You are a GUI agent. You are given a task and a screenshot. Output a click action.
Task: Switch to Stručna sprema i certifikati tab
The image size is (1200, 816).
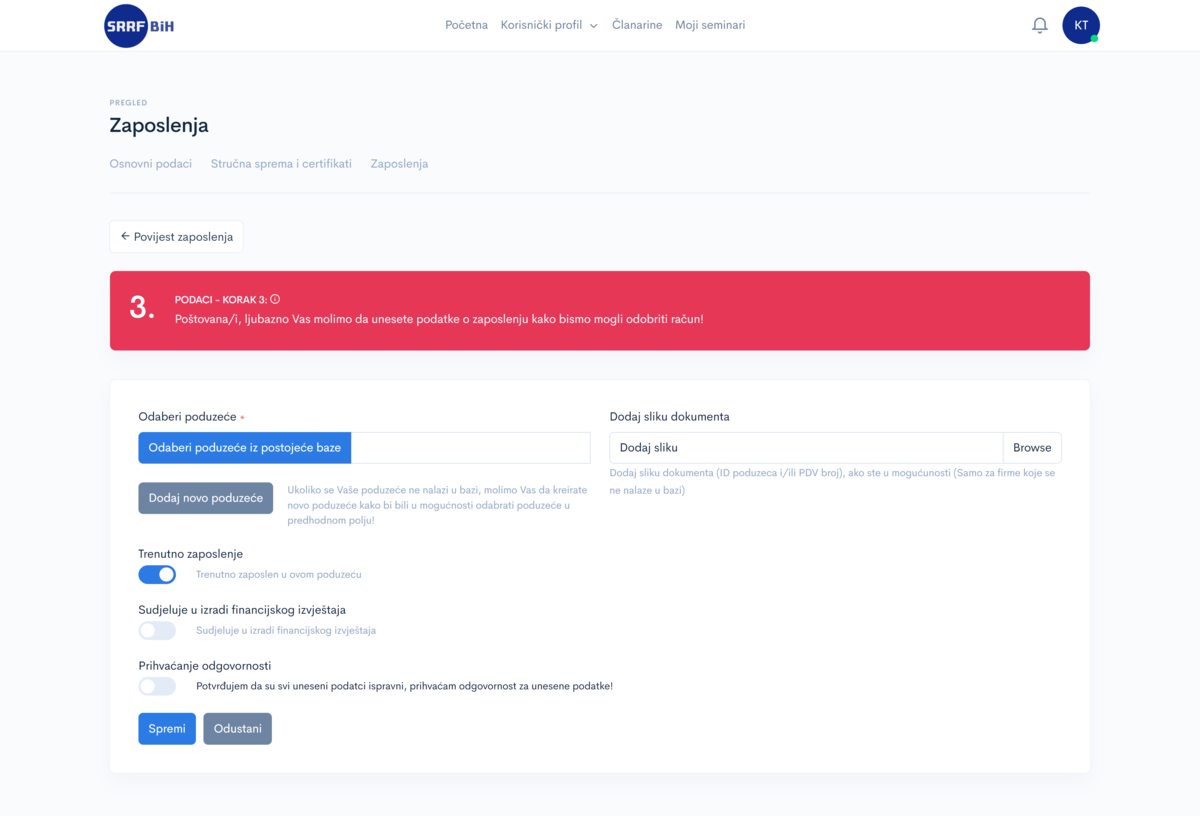pos(281,163)
